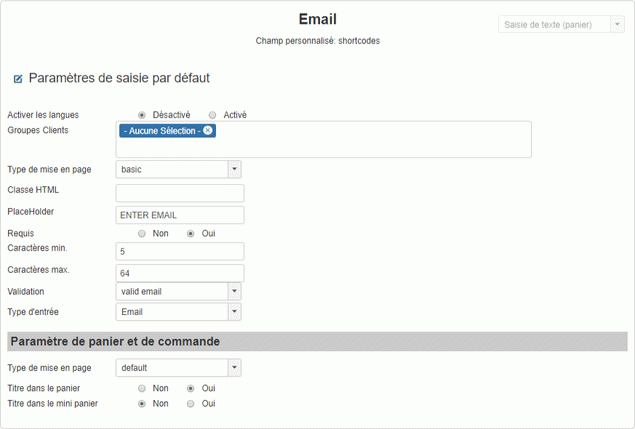Expand the 'default' layout dropdown in panier section
The height and width of the screenshot is (429, 635).
tap(178, 368)
